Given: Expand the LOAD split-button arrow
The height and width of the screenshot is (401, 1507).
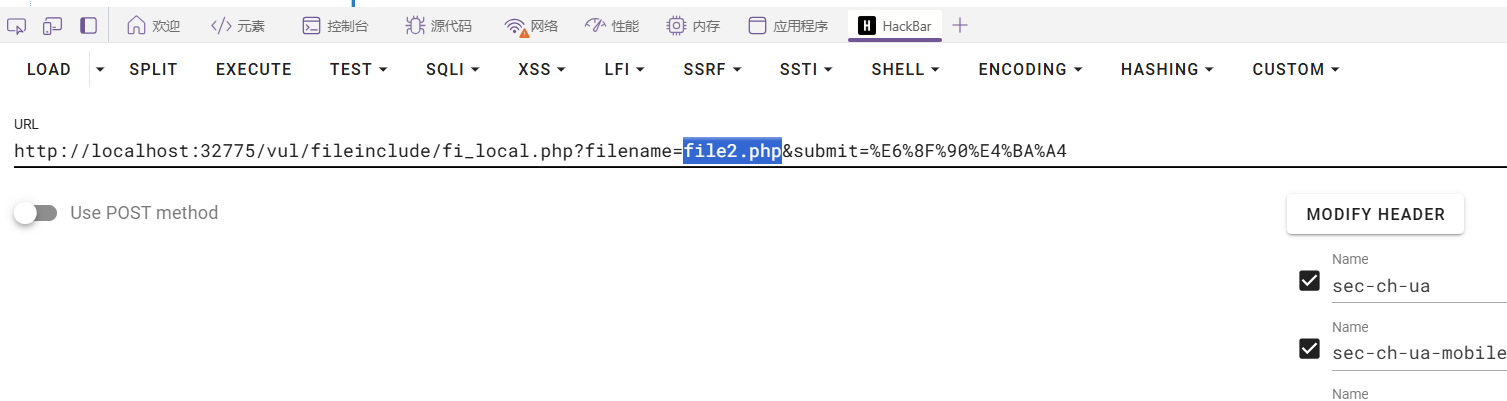Looking at the screenshot, I should tap(99, 70).
